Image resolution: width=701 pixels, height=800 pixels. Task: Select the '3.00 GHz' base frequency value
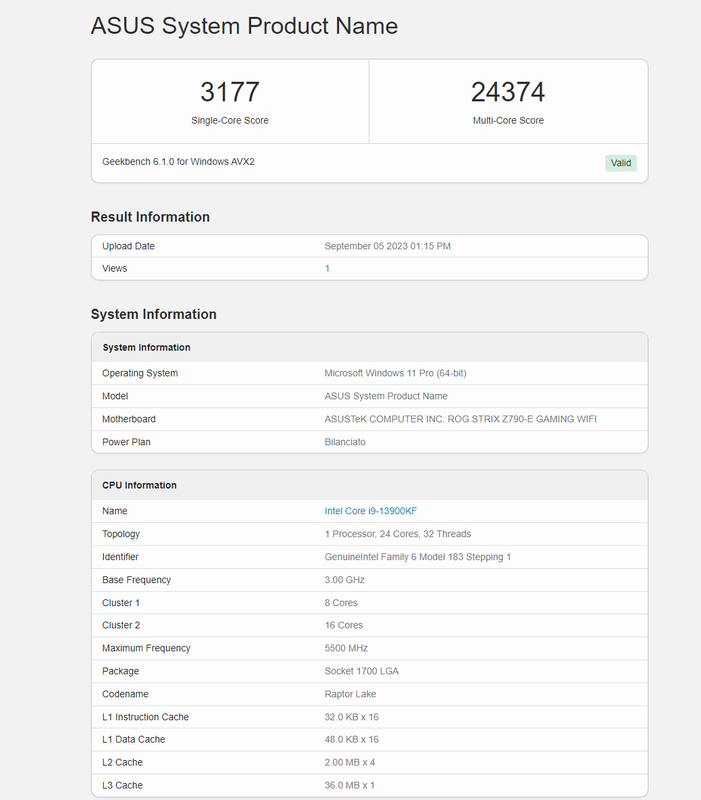click(x=344, y=580)
